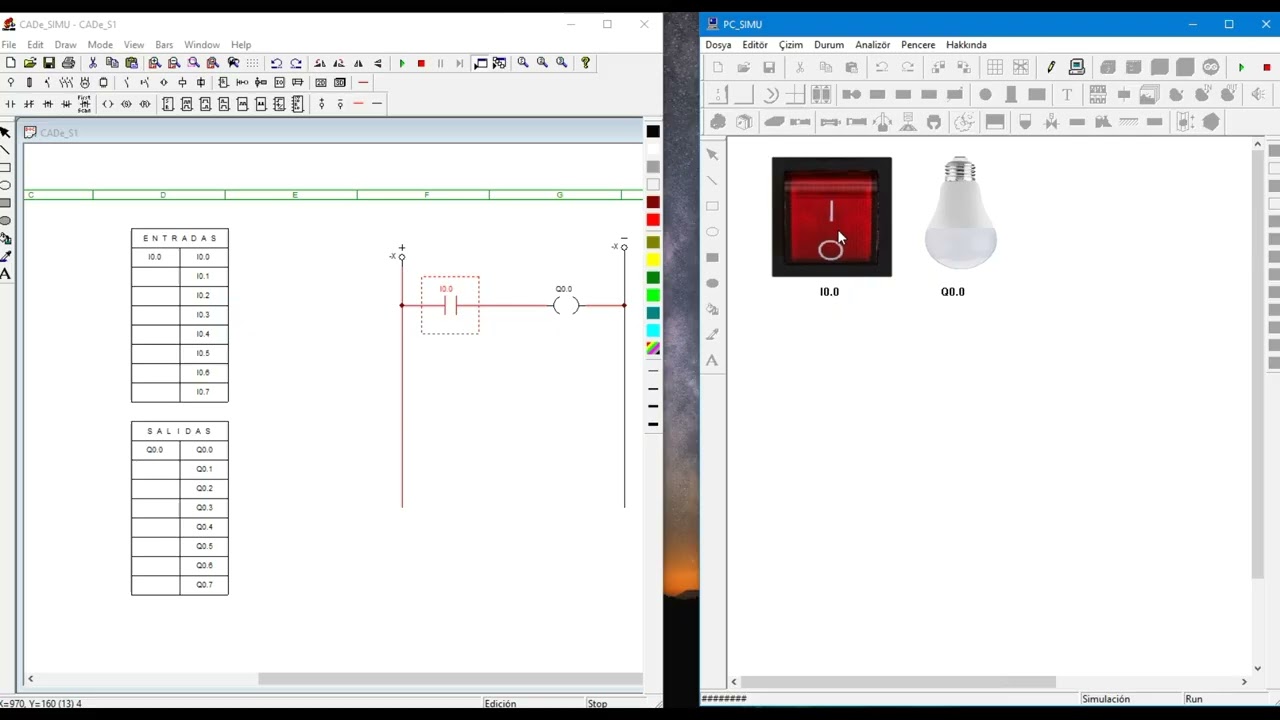Select the normally open contact ladder symbol
The width and height of the screenshot is (1280, 720).
coord(10,104)
